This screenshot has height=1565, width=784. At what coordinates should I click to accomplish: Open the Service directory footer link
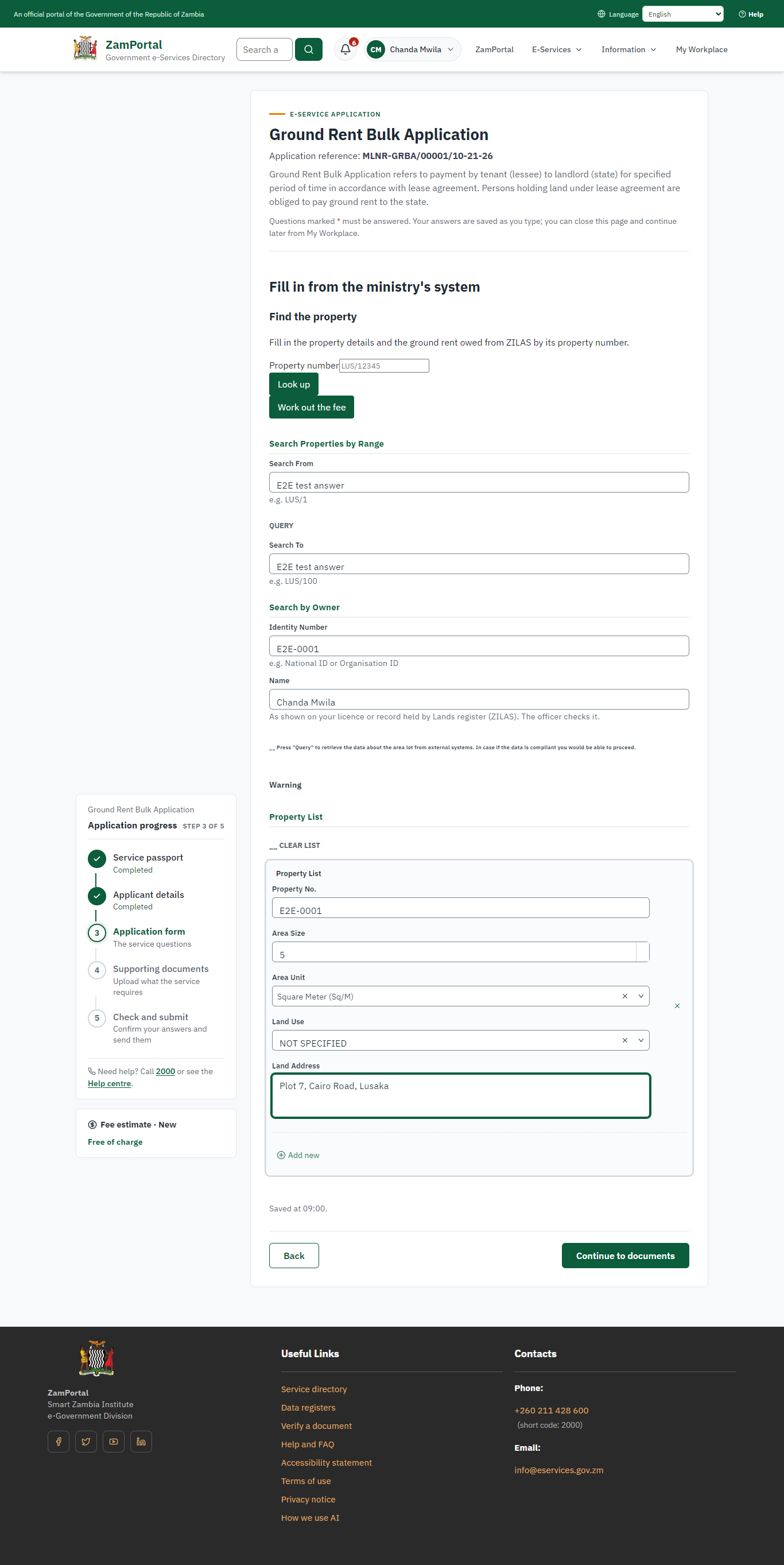[314, 1389]
